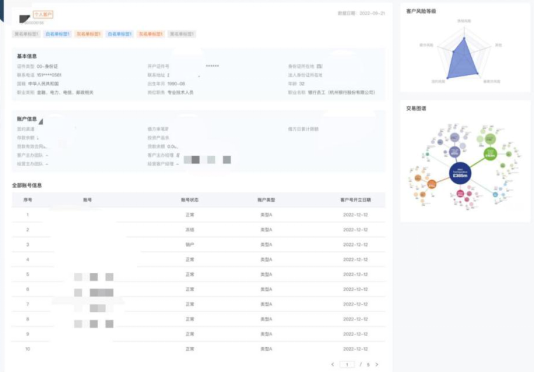
Task: Click the 冻结 status in row 2
Action: tap(190, 230)
